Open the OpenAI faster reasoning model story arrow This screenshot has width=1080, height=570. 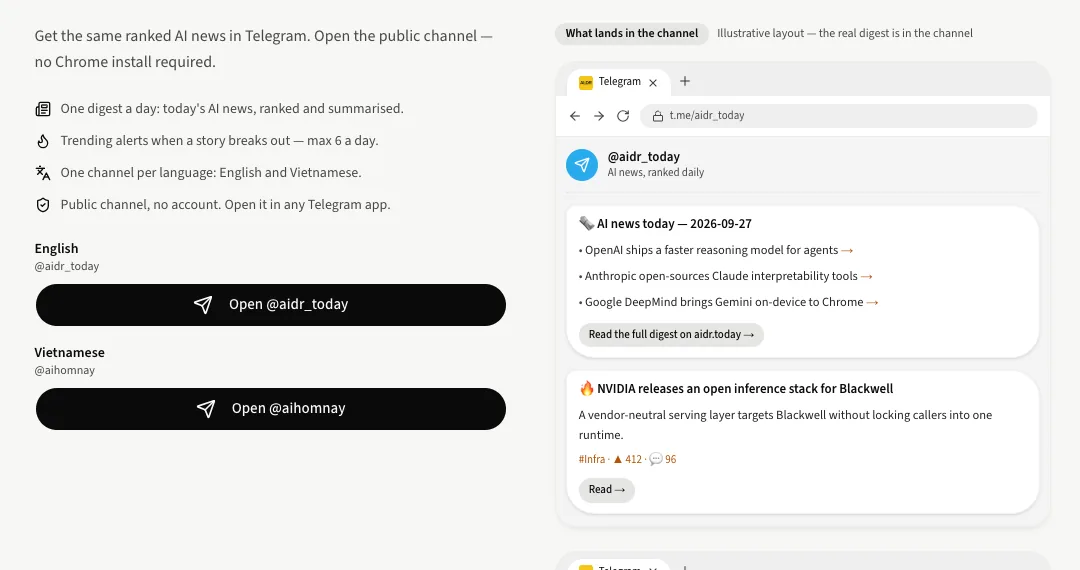[x=847, y=251]
